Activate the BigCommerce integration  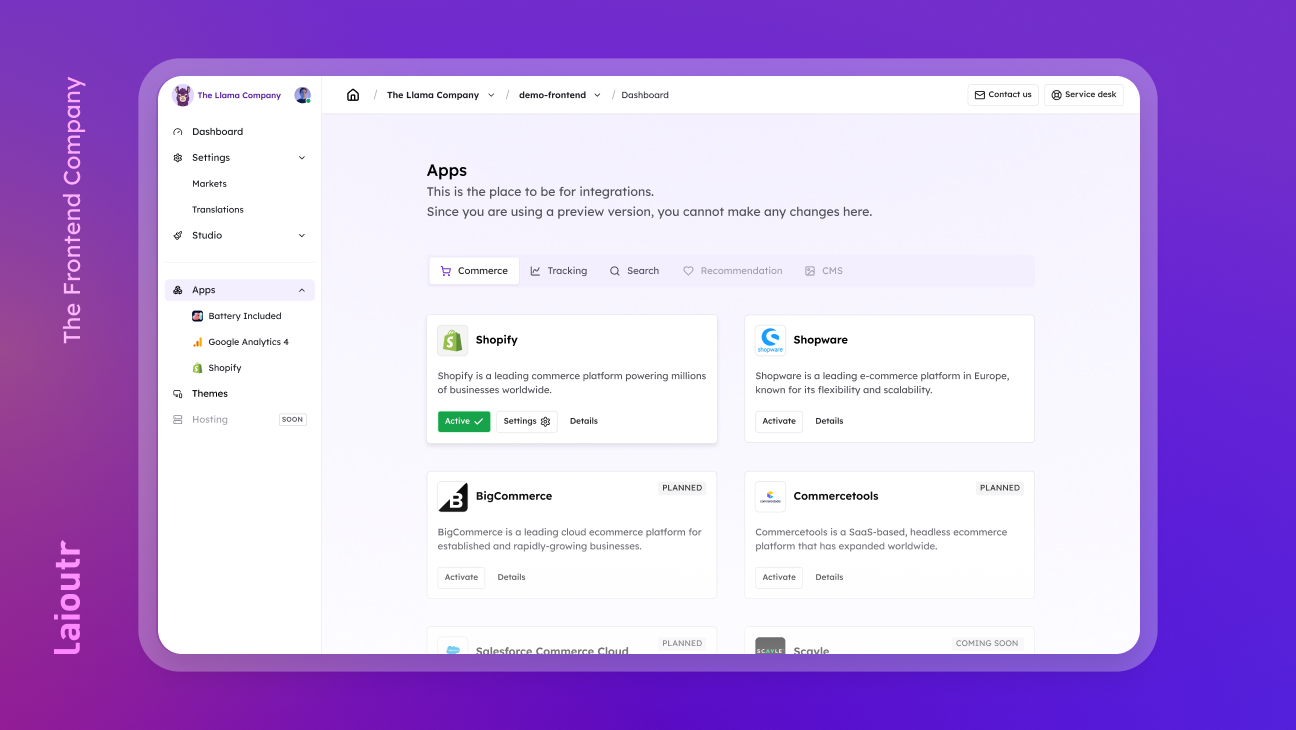[461, 577]
